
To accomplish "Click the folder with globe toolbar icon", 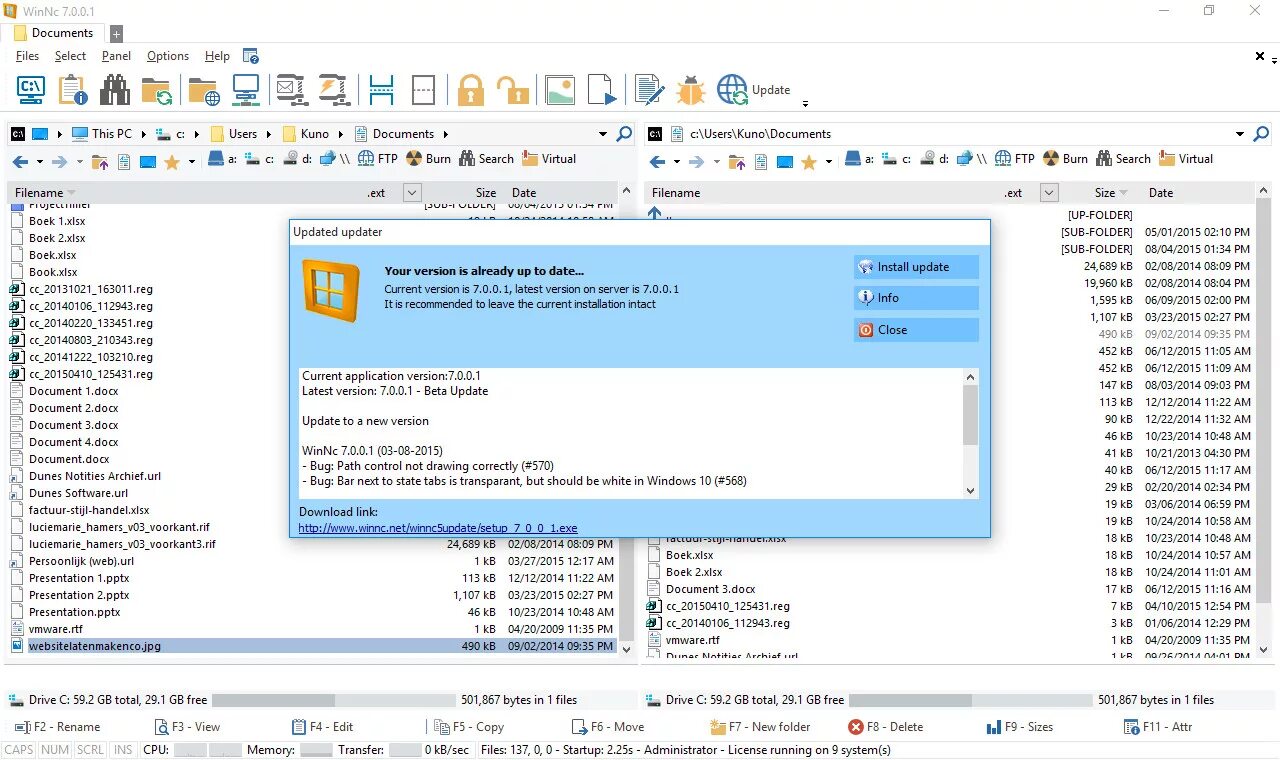I will tap(204, 91).
